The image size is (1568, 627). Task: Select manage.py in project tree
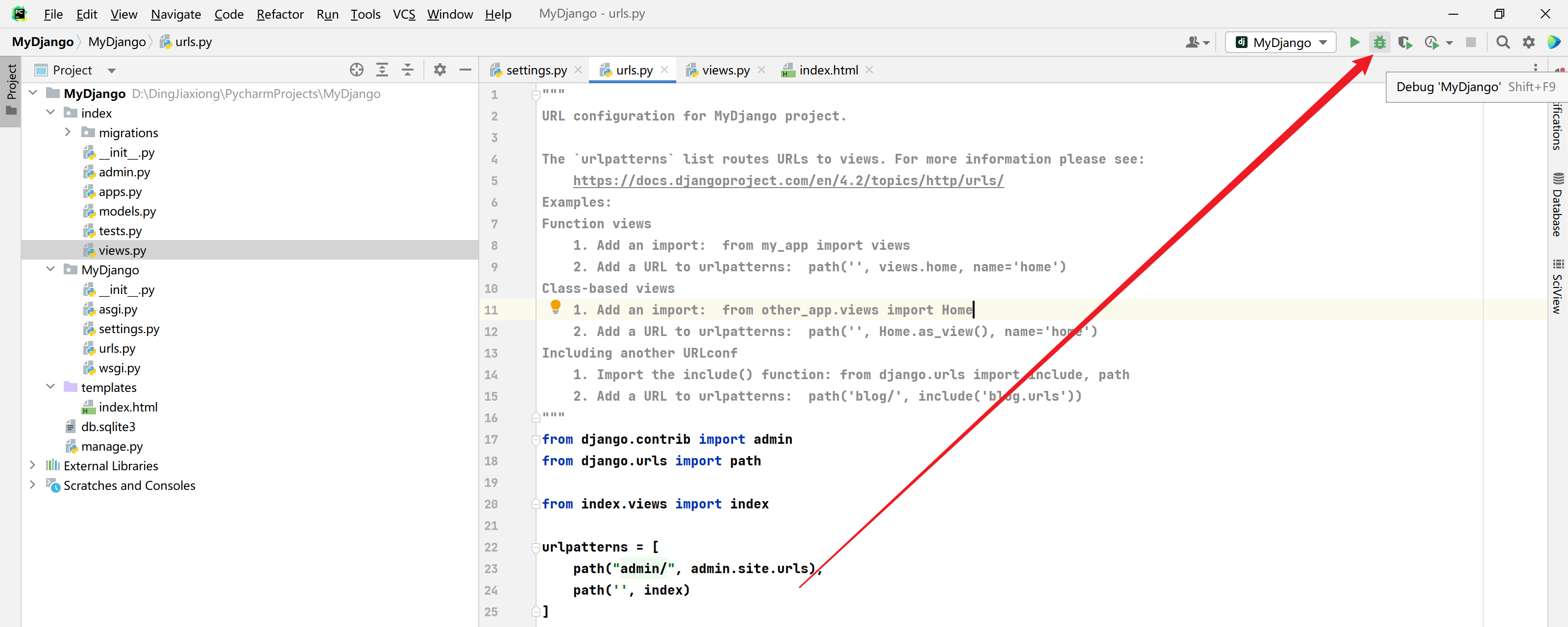tap(112, 446)
